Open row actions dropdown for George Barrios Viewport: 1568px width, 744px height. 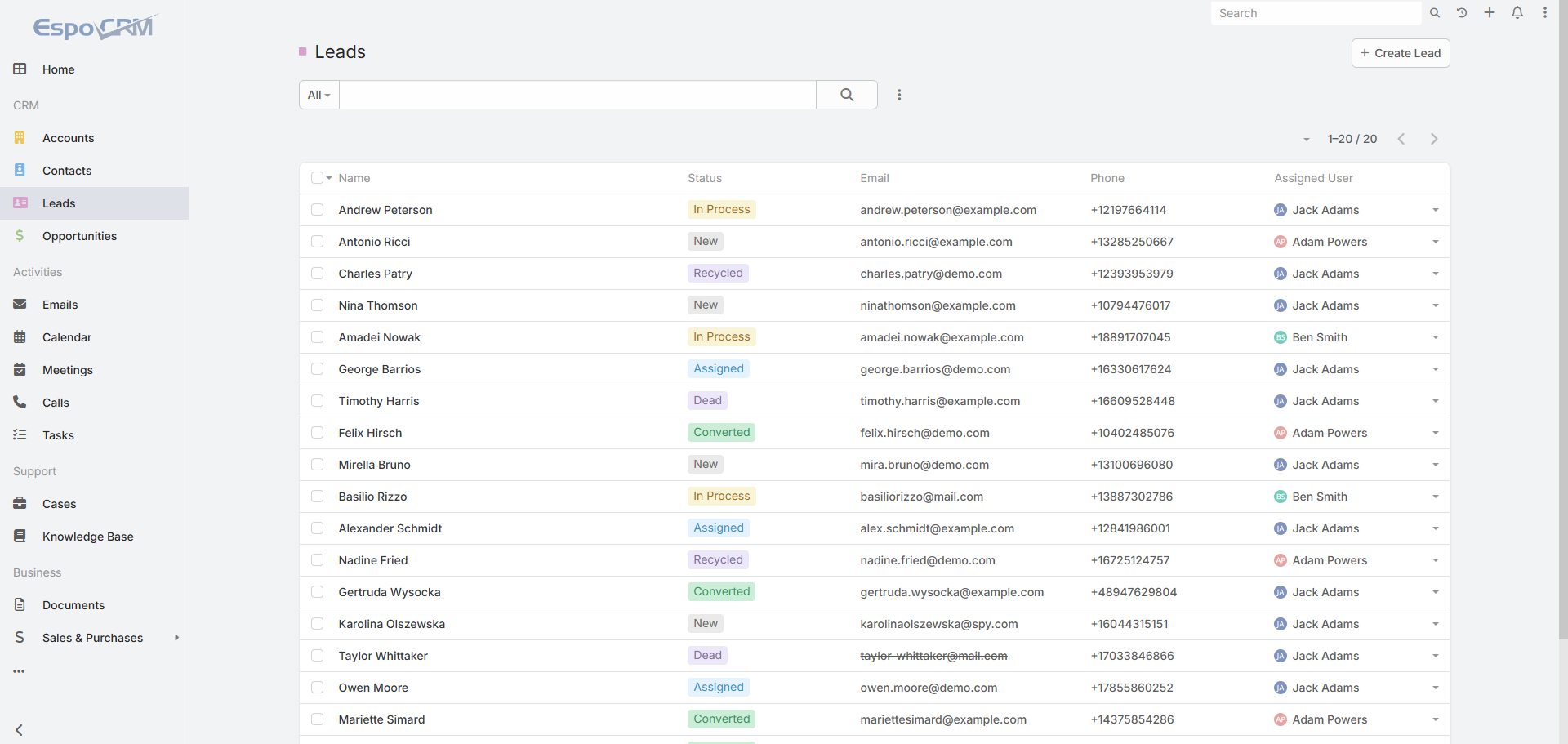[x=1435, y=369]
